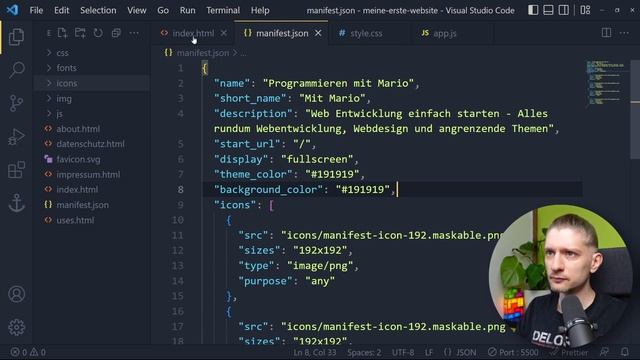The width and height of the screenshot is (640, 360).
Task: Expand the css folder
Action: coord(92,53)
